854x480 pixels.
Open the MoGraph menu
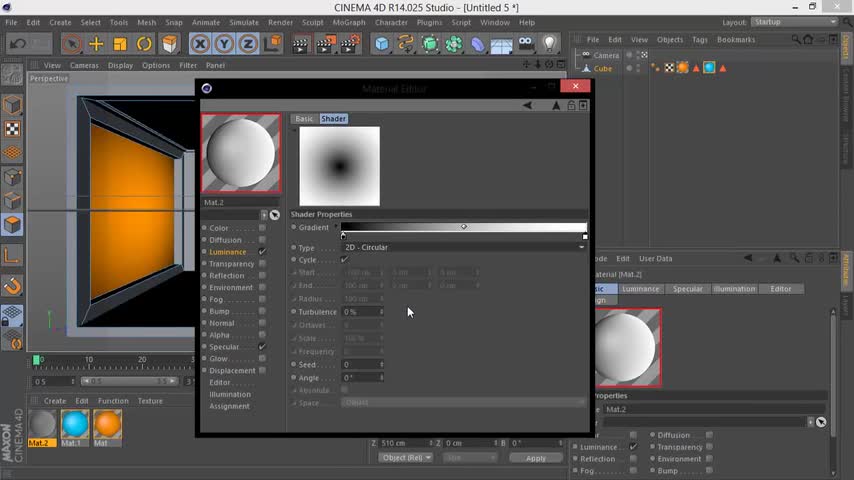(x=348, y=22)
